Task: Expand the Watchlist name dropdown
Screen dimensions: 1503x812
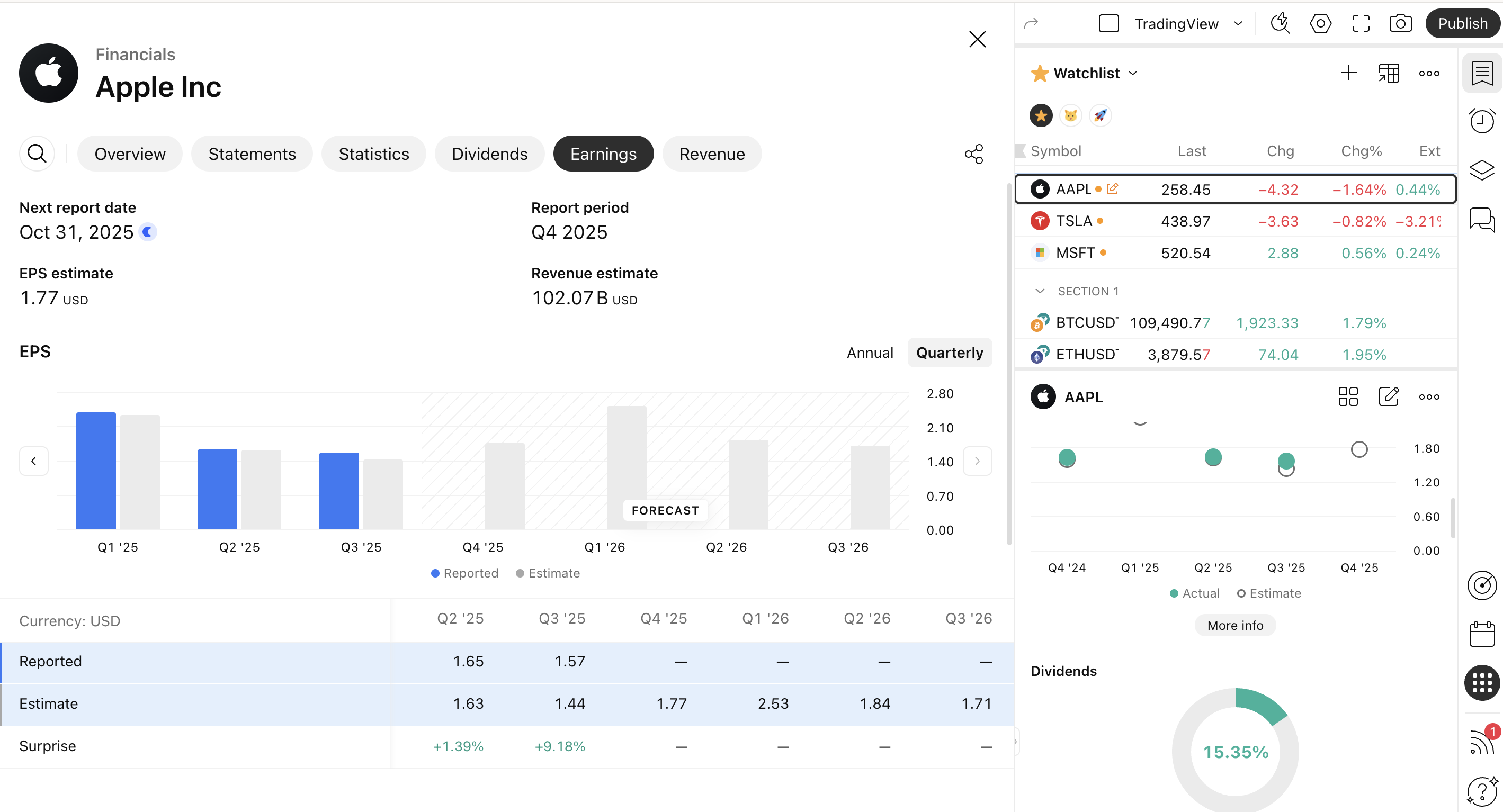Action: click(x=1133, y=73)
